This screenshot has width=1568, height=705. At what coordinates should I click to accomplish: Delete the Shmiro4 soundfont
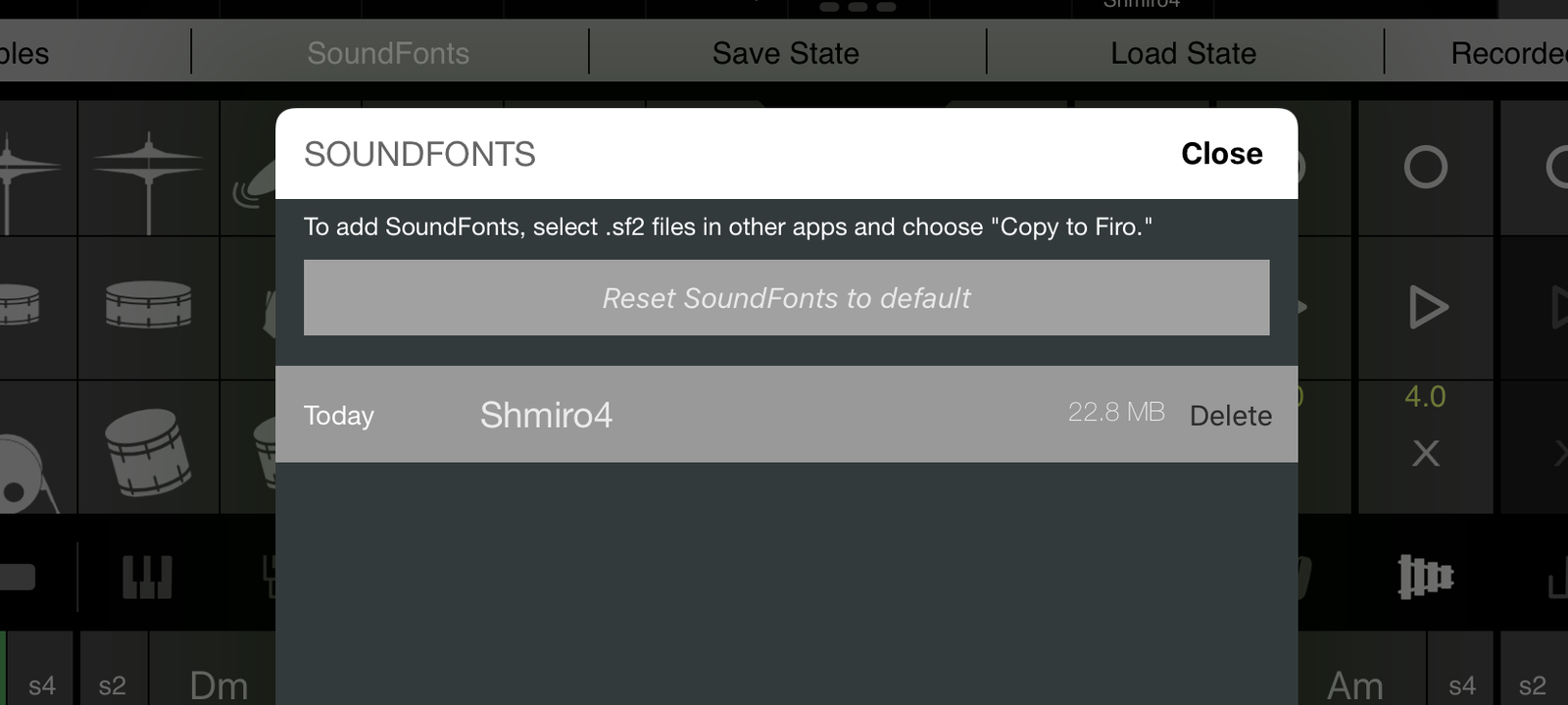[x=1231, y=416]
